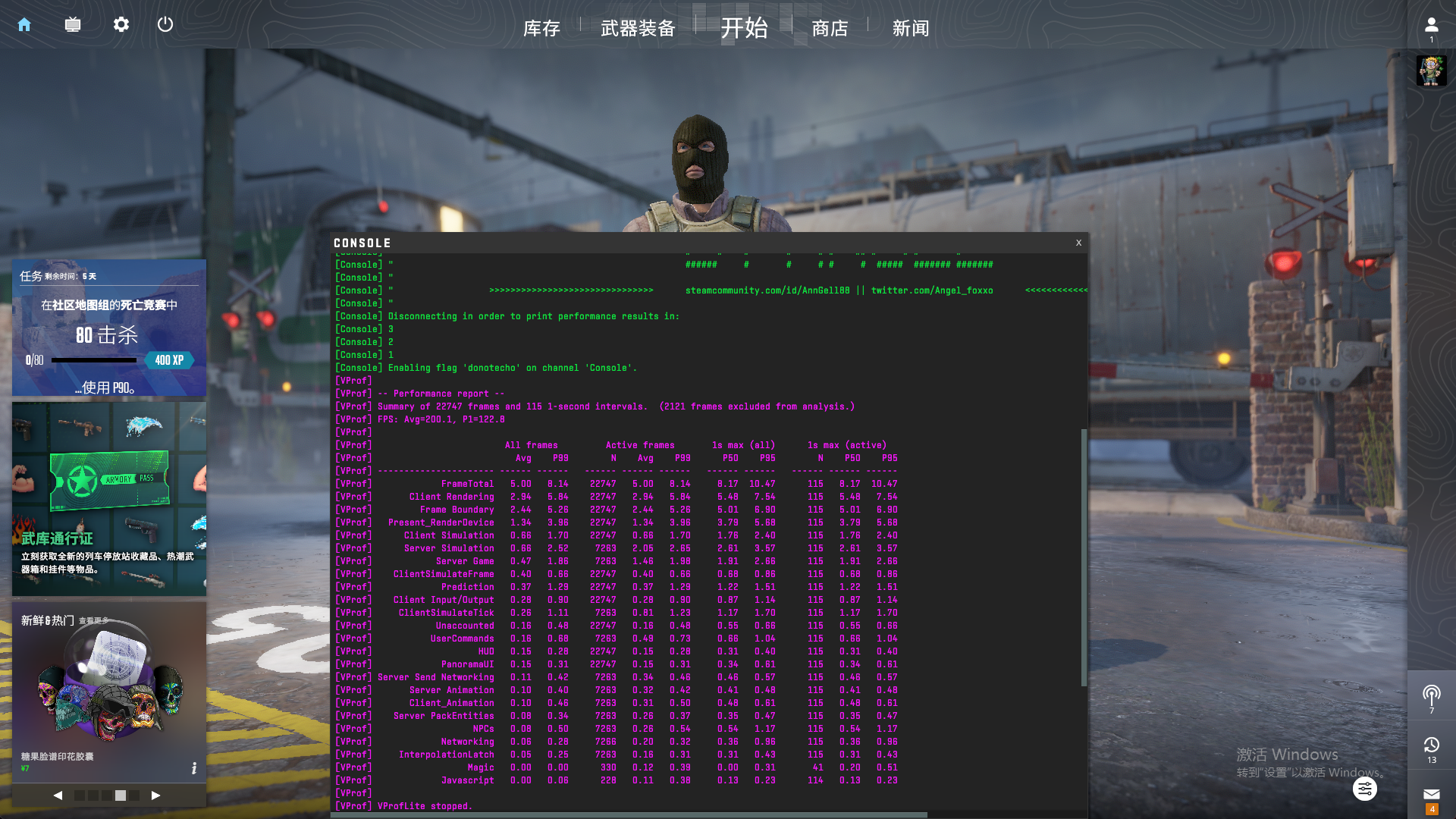Click the '1s max (all)' column header

(743, 445)
